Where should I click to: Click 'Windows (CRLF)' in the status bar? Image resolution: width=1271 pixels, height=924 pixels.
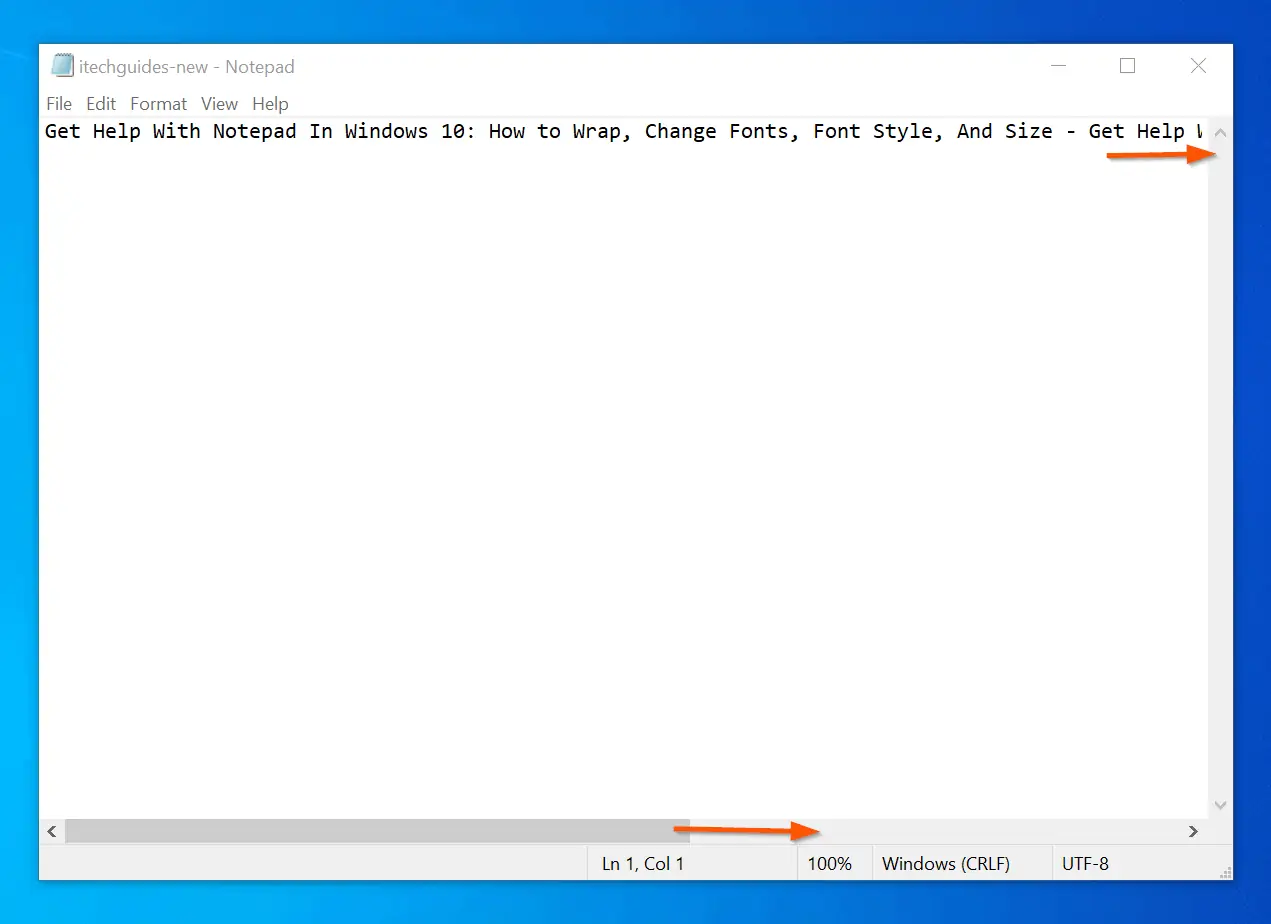(x=946, y=864)
